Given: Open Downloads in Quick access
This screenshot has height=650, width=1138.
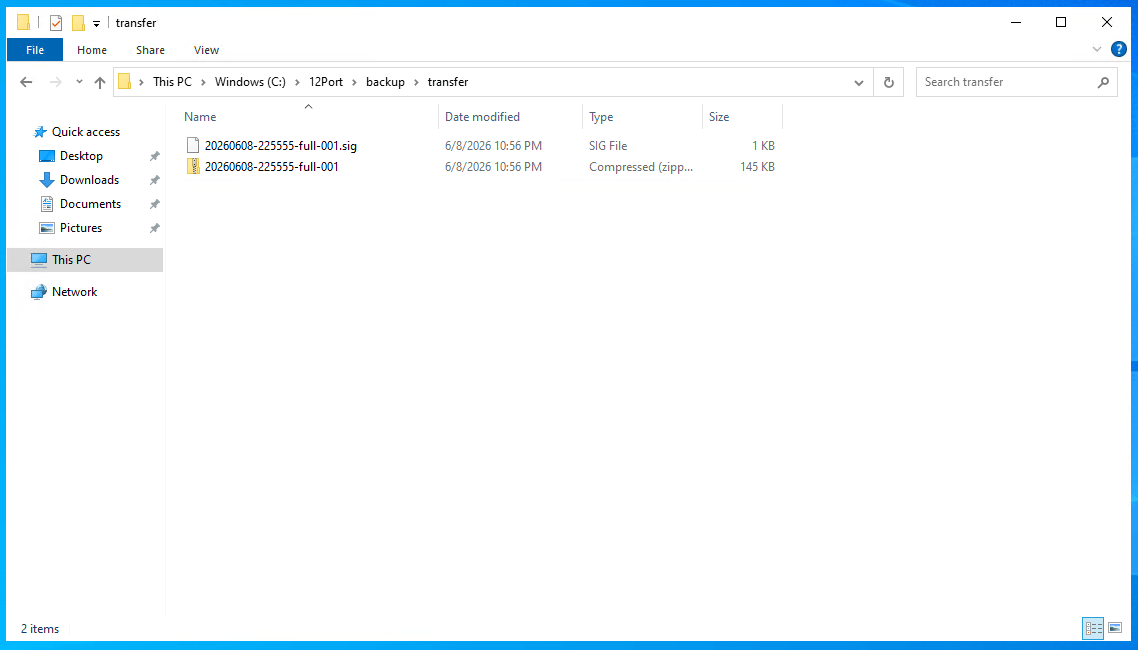Looking at the screenshot, I should pos(89,180).
